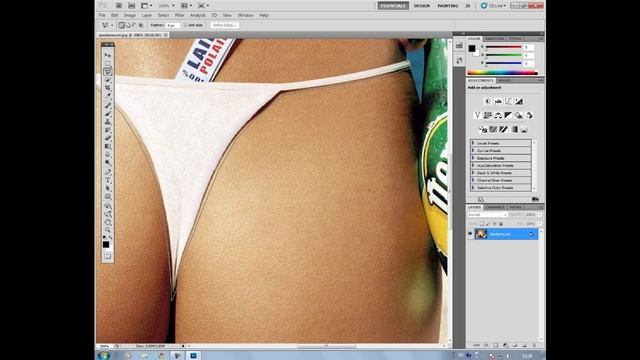Open the File menu

click(102, 15)
